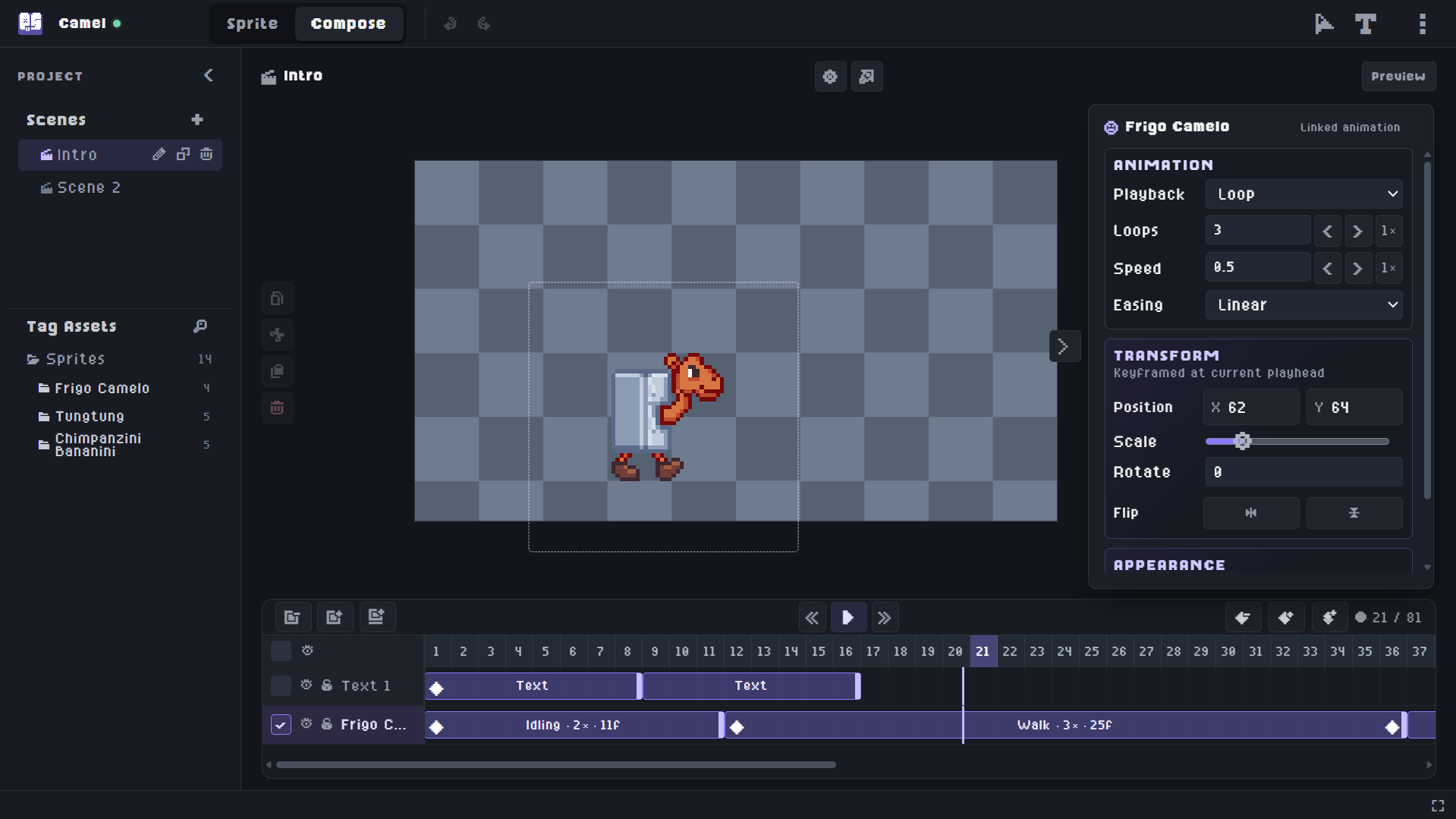Click the redo arrow icon
The height and width of the screenshot is (819, 1456).
coord(483,24)
